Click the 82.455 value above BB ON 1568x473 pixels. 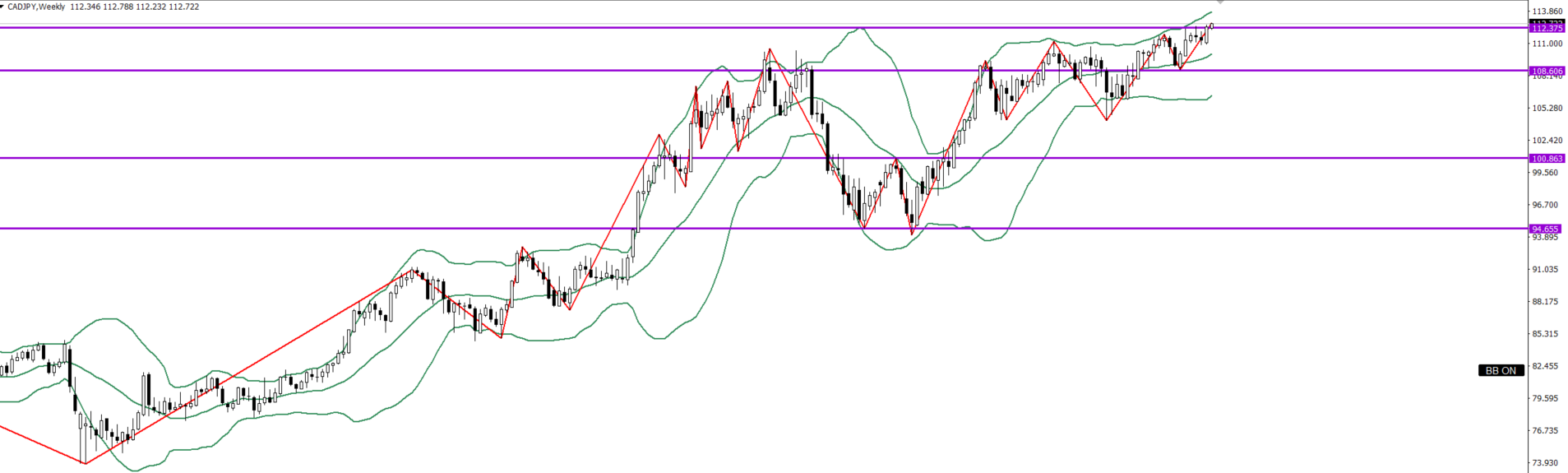(1546, 366)
